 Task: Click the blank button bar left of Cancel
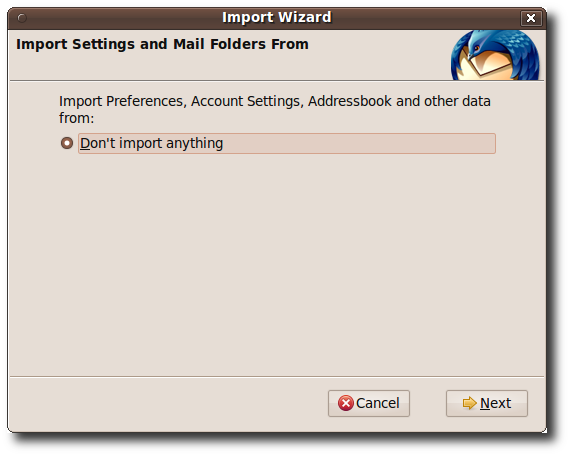[167, 403]
